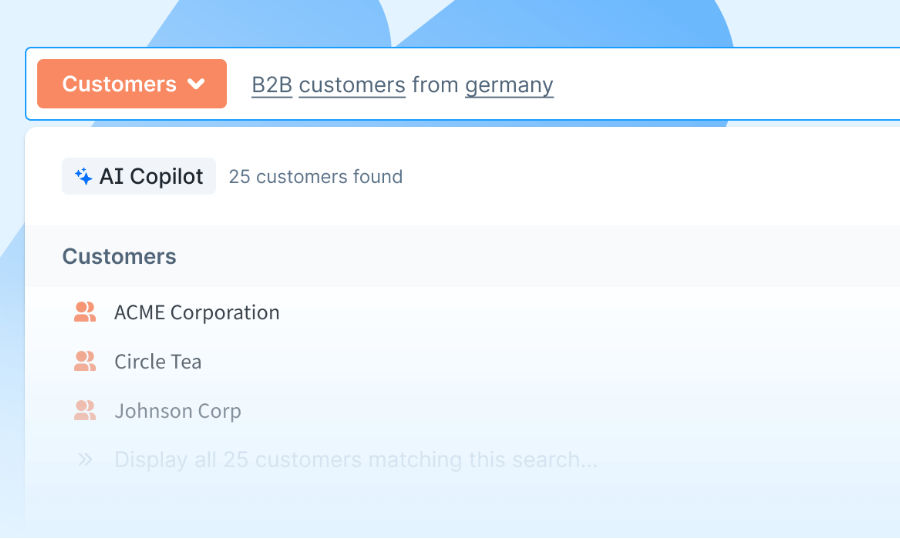Expand the Customers dropdown chevron arrow
Screen dimensions: 900x540
[x=196, y=84]
